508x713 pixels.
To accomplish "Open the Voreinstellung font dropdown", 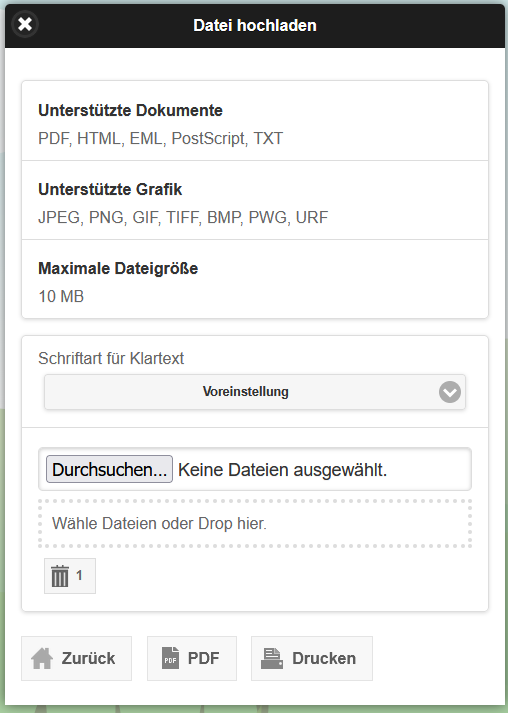I will coord(255,392).
